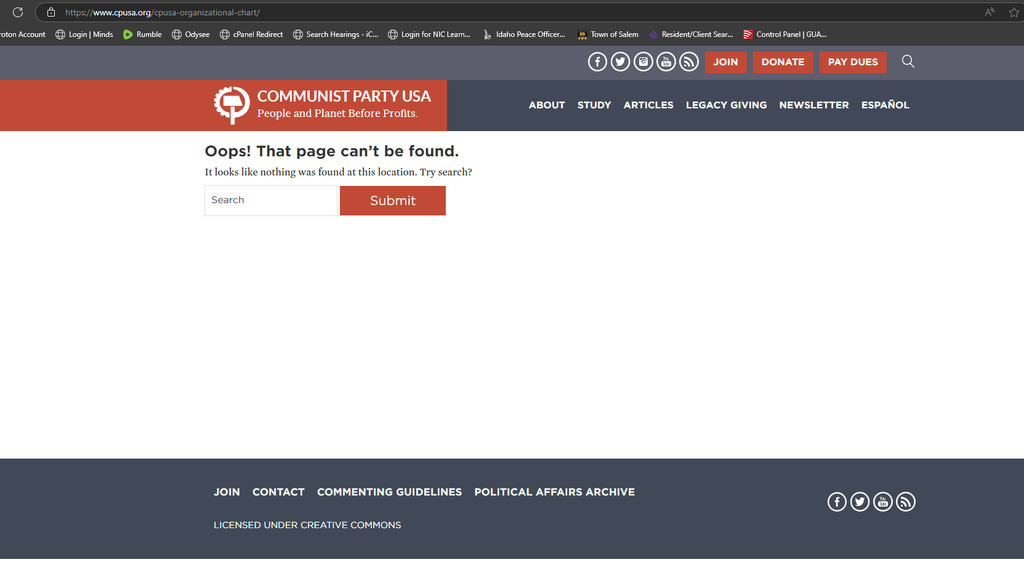Viewport: 1024px width, 570px height.
Task: Open the NEWSLETTER menu item
Action: tap(814, 105)
